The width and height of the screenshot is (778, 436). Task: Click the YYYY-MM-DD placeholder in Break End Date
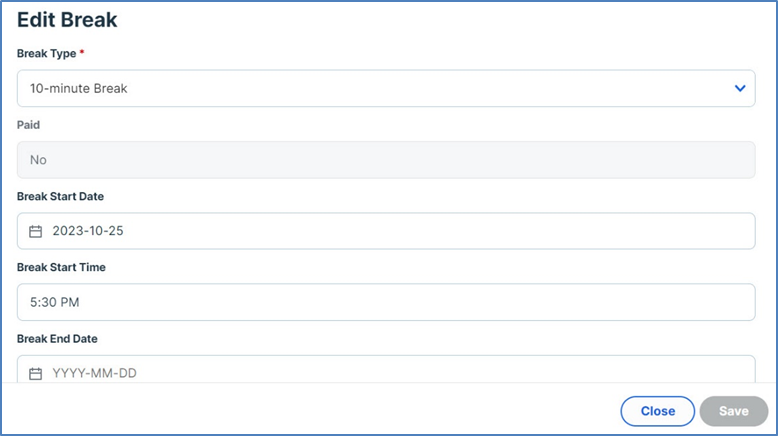pos(94,374)
